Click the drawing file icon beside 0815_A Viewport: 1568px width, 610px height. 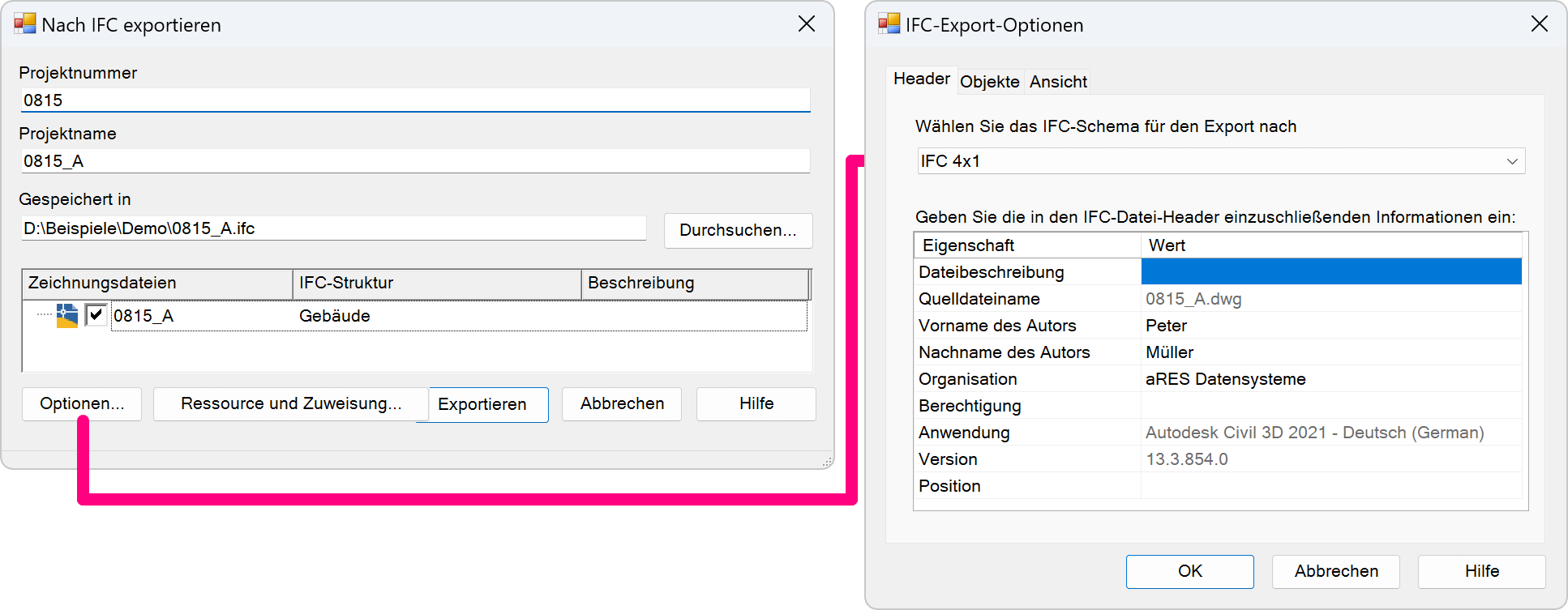67,315
